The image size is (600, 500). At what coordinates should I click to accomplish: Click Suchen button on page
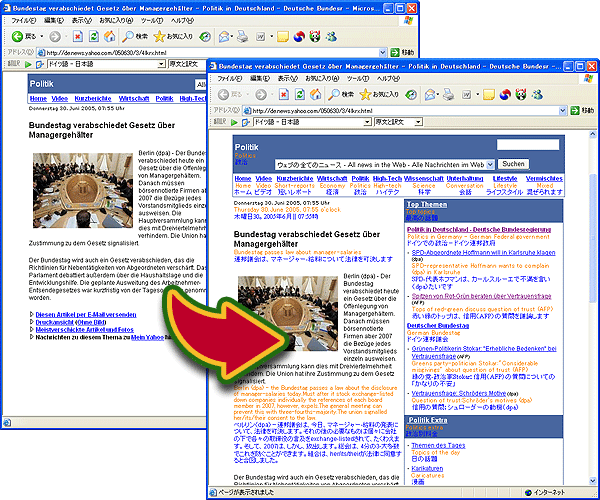click(513, 164)
